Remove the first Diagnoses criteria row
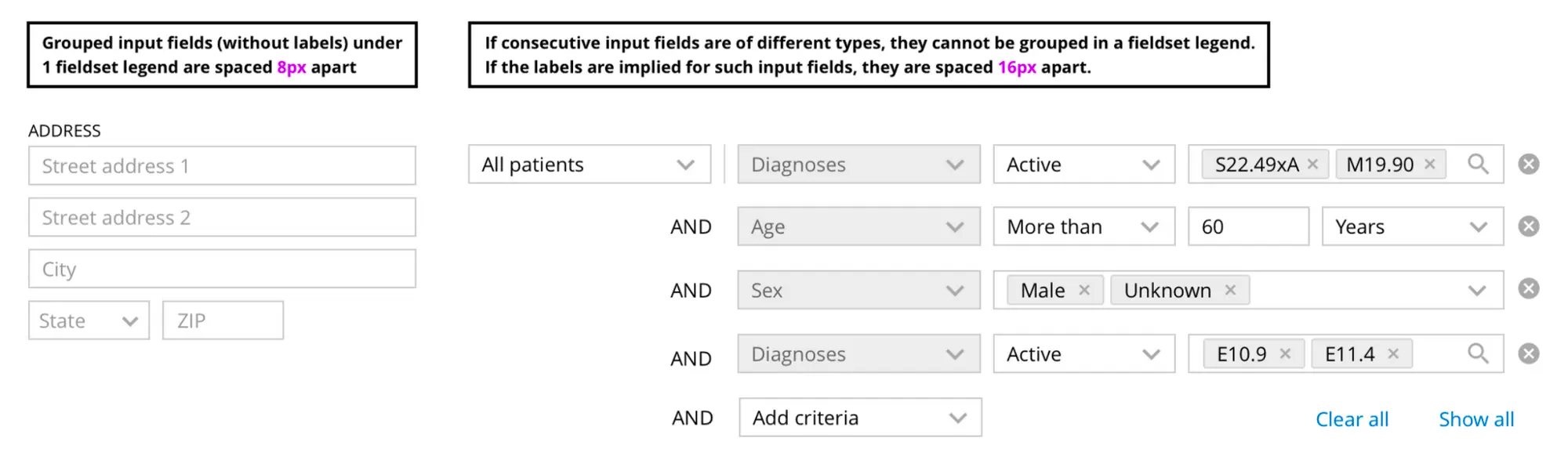The image size is (1568, 474). [x=1528, y=164]
